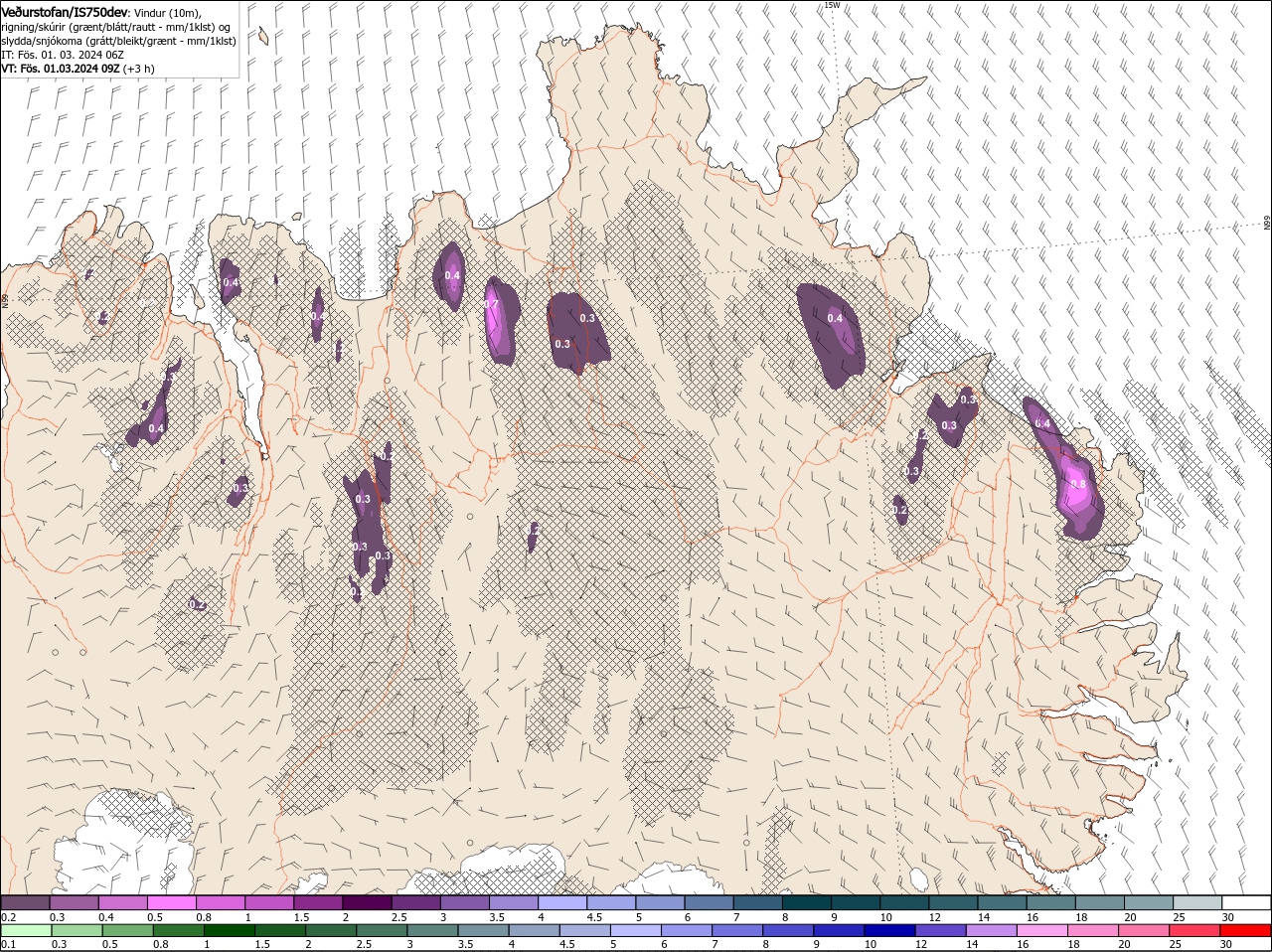Image resolution: width=1272 pixels, height=952 pixels.
Task: Pick the 0.5 green swatch in lower rain legend
Action: tap(127, 930)
